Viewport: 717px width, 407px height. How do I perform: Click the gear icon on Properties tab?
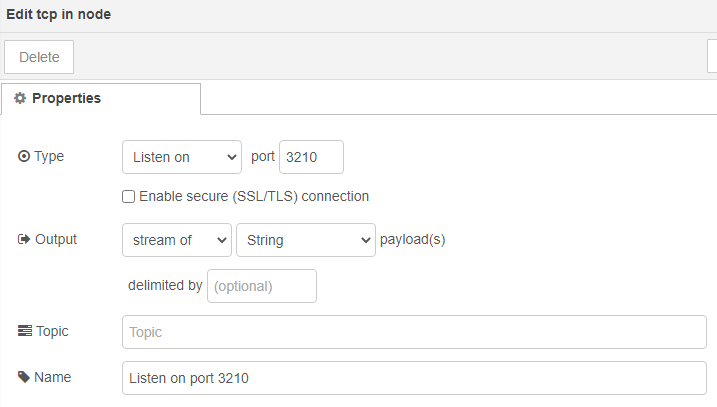pyautogui.click(x=20, y=99)
